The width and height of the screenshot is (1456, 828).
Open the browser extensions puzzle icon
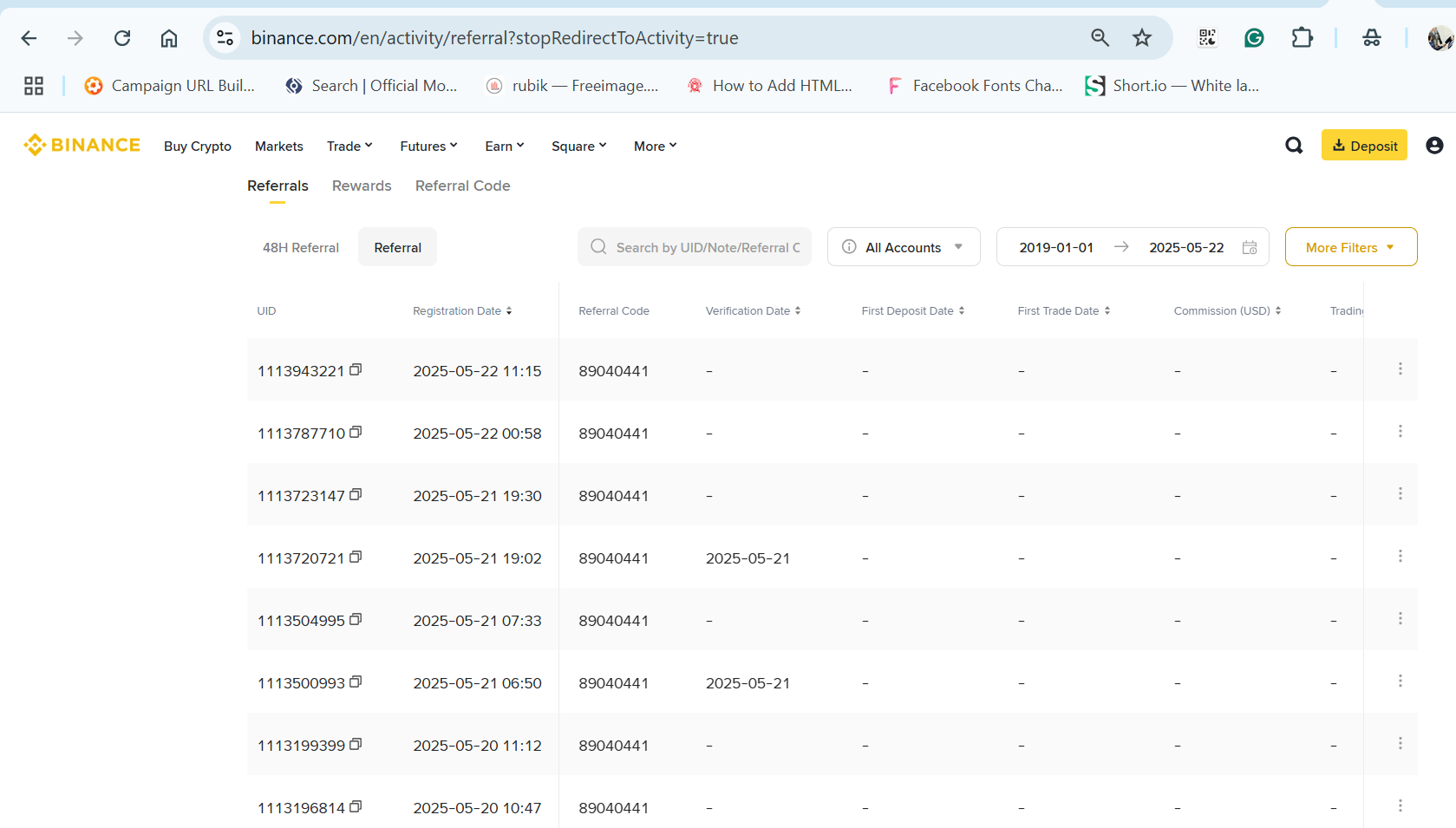pyautogui.click(x=1302, y=37)
